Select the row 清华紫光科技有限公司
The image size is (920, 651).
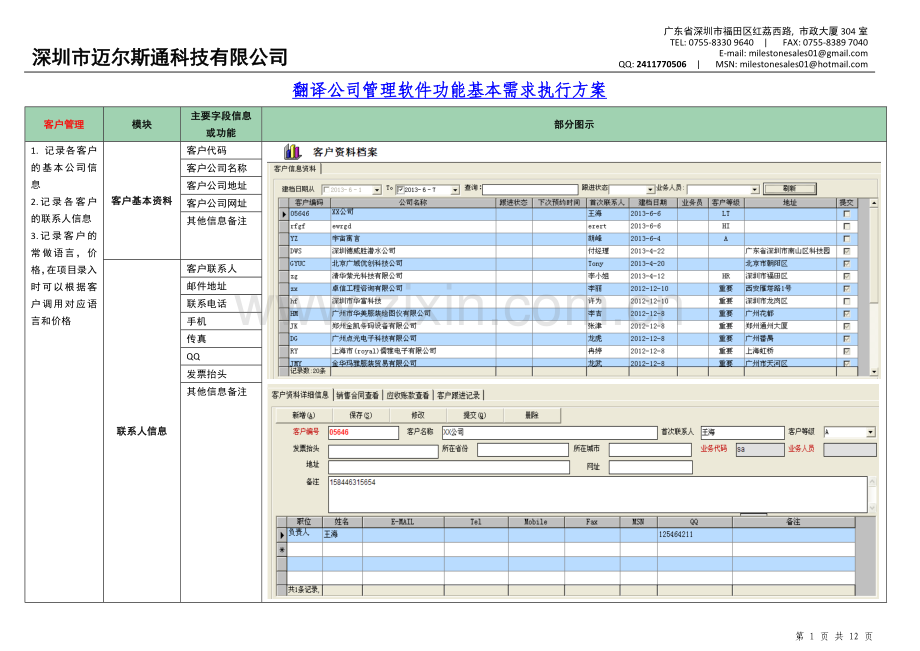tap(568, 276)
